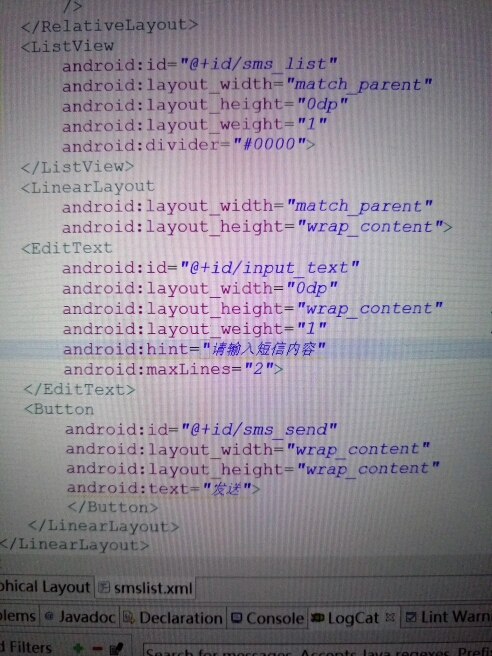Click the indented </LinearLayout> closing tag
This screenshot has height=656, width=492.
click(103, 526)
